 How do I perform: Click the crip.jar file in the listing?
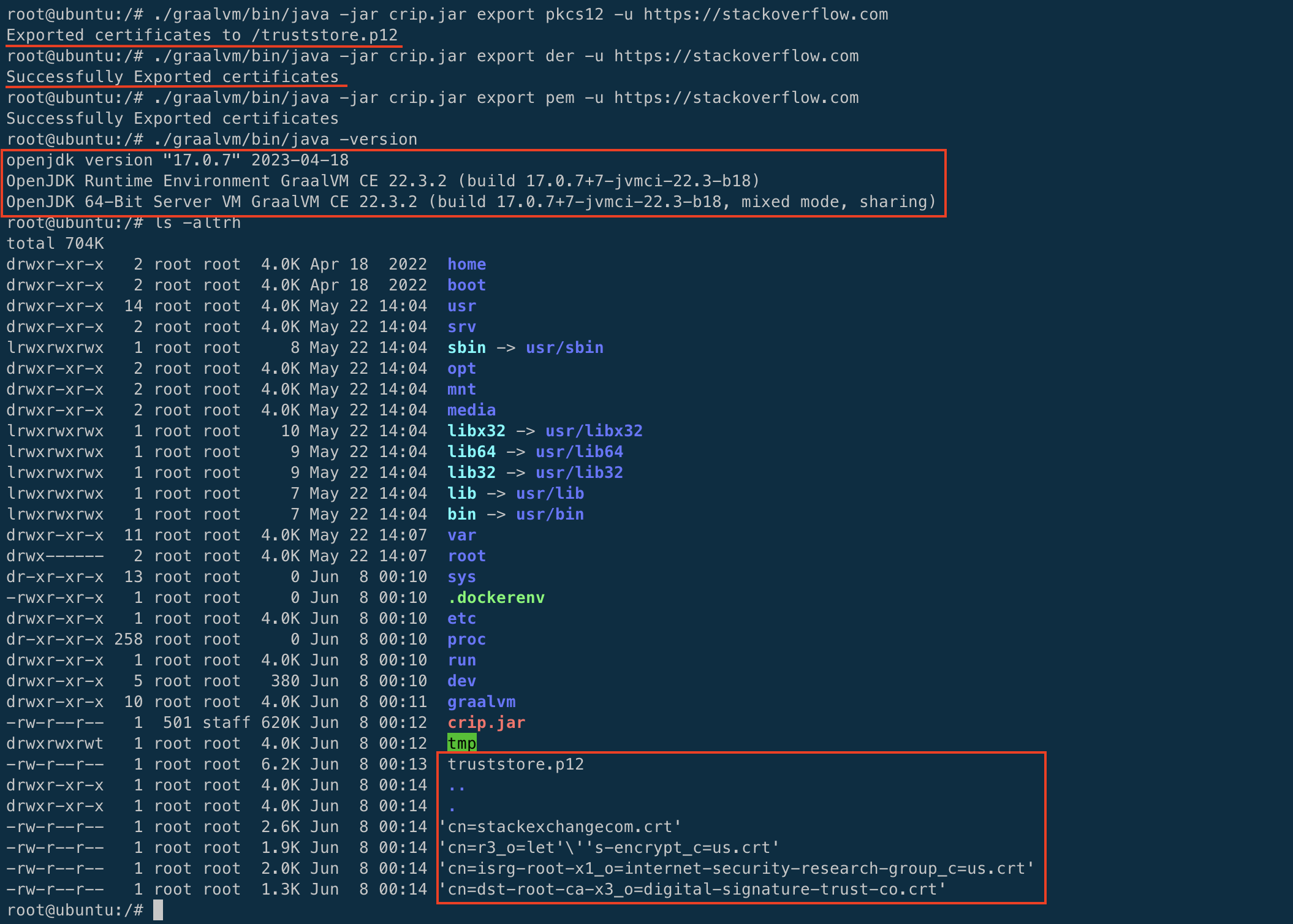(x=485, y=722)
